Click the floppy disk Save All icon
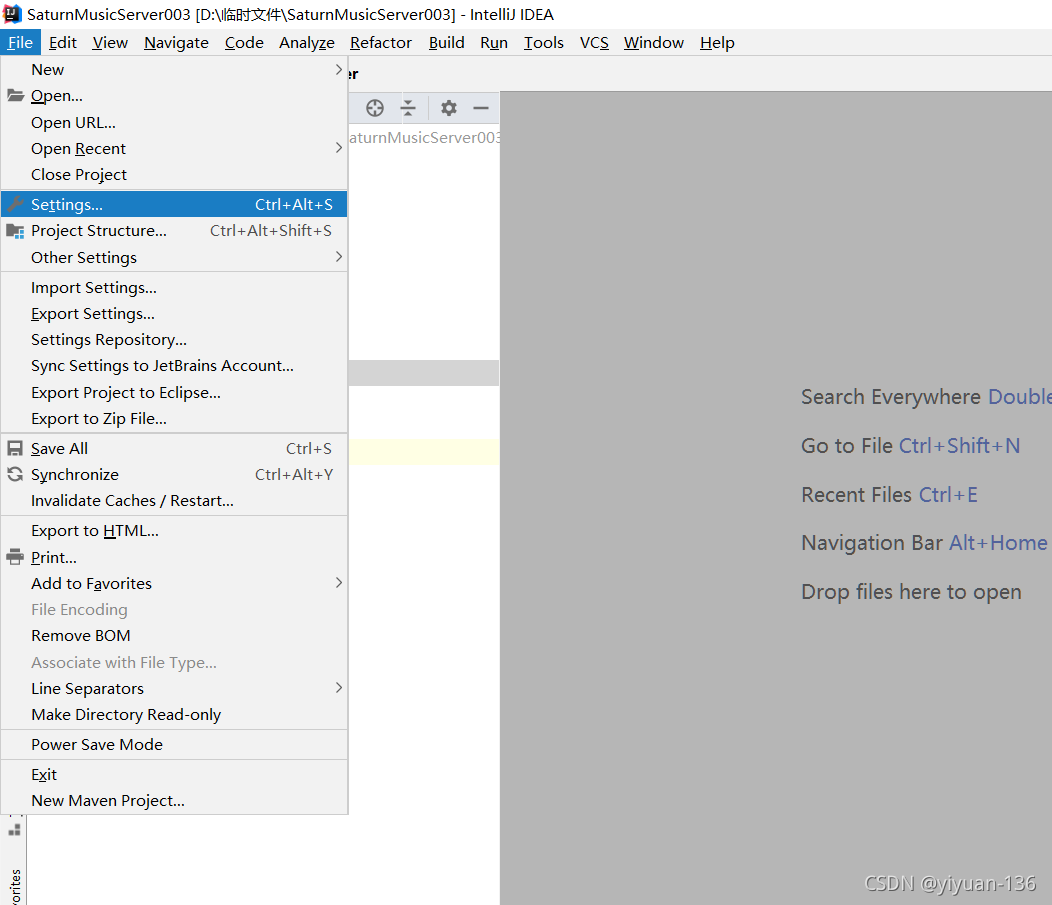This screenshot has height=905, width=1052. tap(15, 448)
